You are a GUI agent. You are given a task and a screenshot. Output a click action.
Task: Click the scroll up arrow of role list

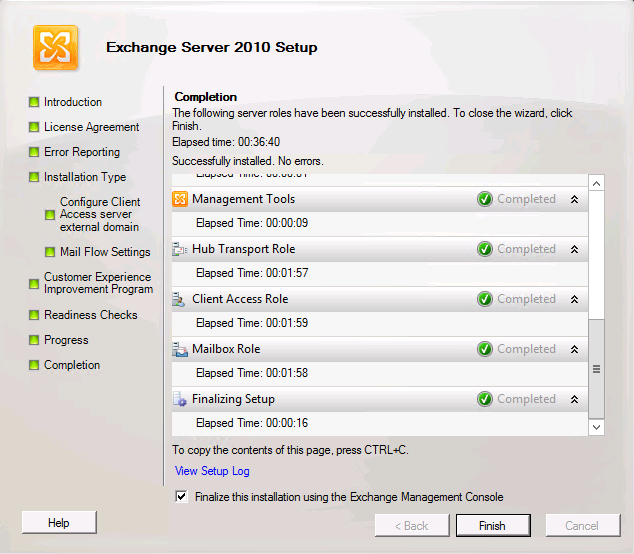tap(596, 184)
